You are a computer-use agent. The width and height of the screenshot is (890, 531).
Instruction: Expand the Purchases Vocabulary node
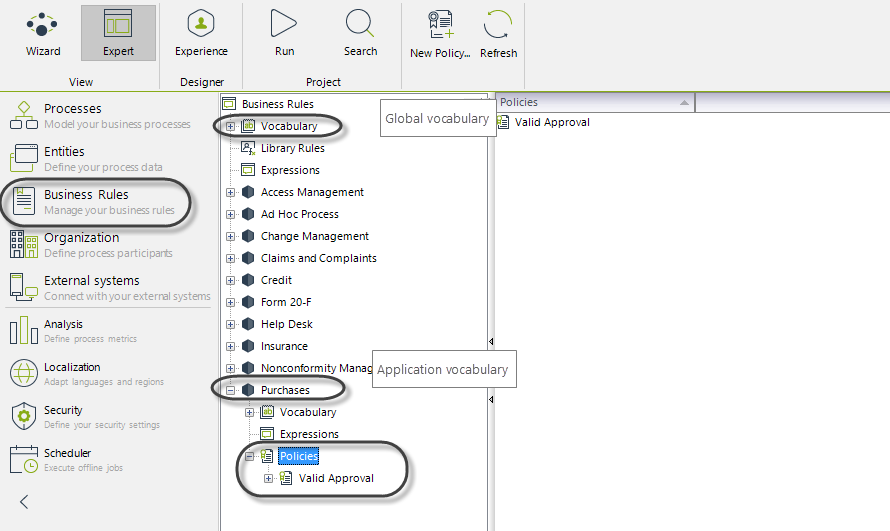point(249,412)
